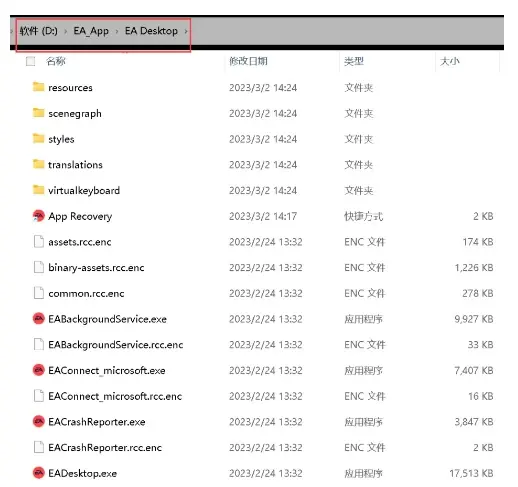Click the EAConnect_microsoft.exe EA icon
The height and width of the screenshot is (487, 518).
(38, 370)
